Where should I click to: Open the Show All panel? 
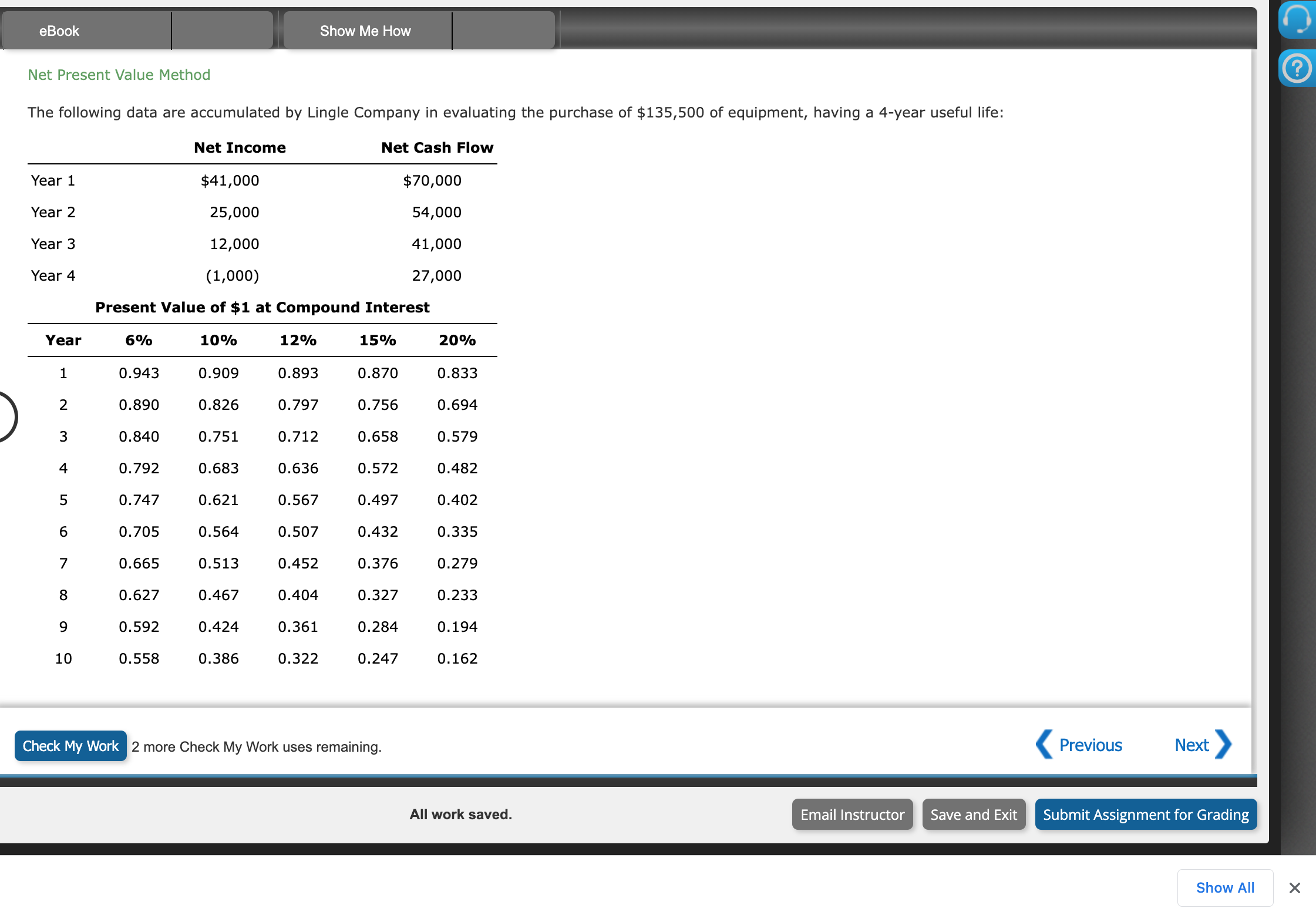[1225, 887]
